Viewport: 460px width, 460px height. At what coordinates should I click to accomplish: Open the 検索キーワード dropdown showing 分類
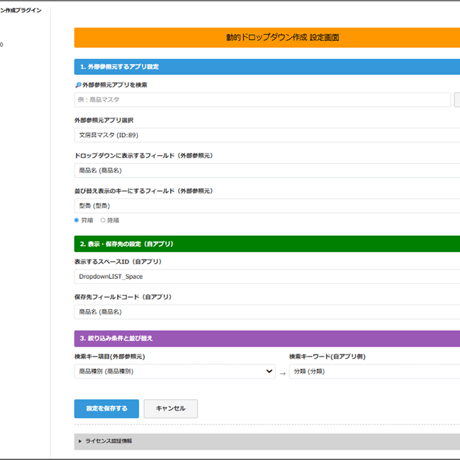(x=375, y=371)
